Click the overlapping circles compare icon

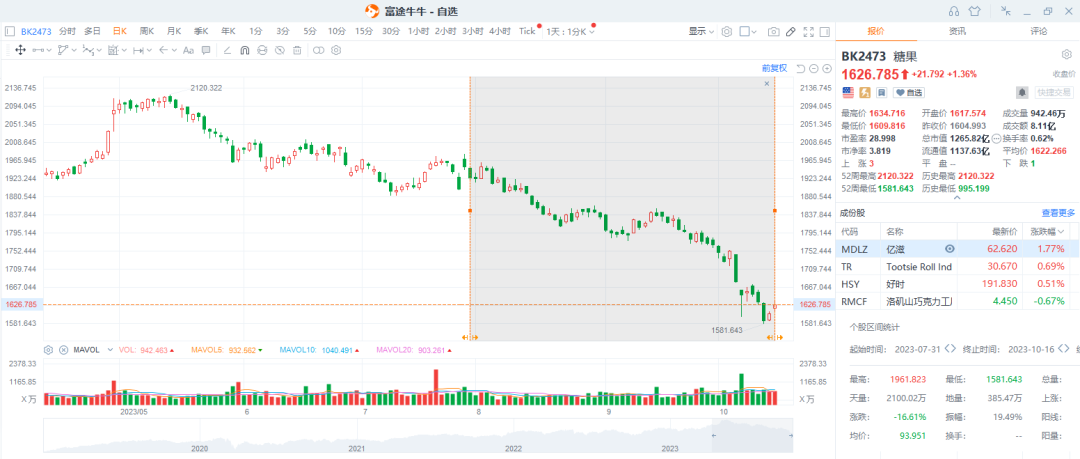pos(318,50)
